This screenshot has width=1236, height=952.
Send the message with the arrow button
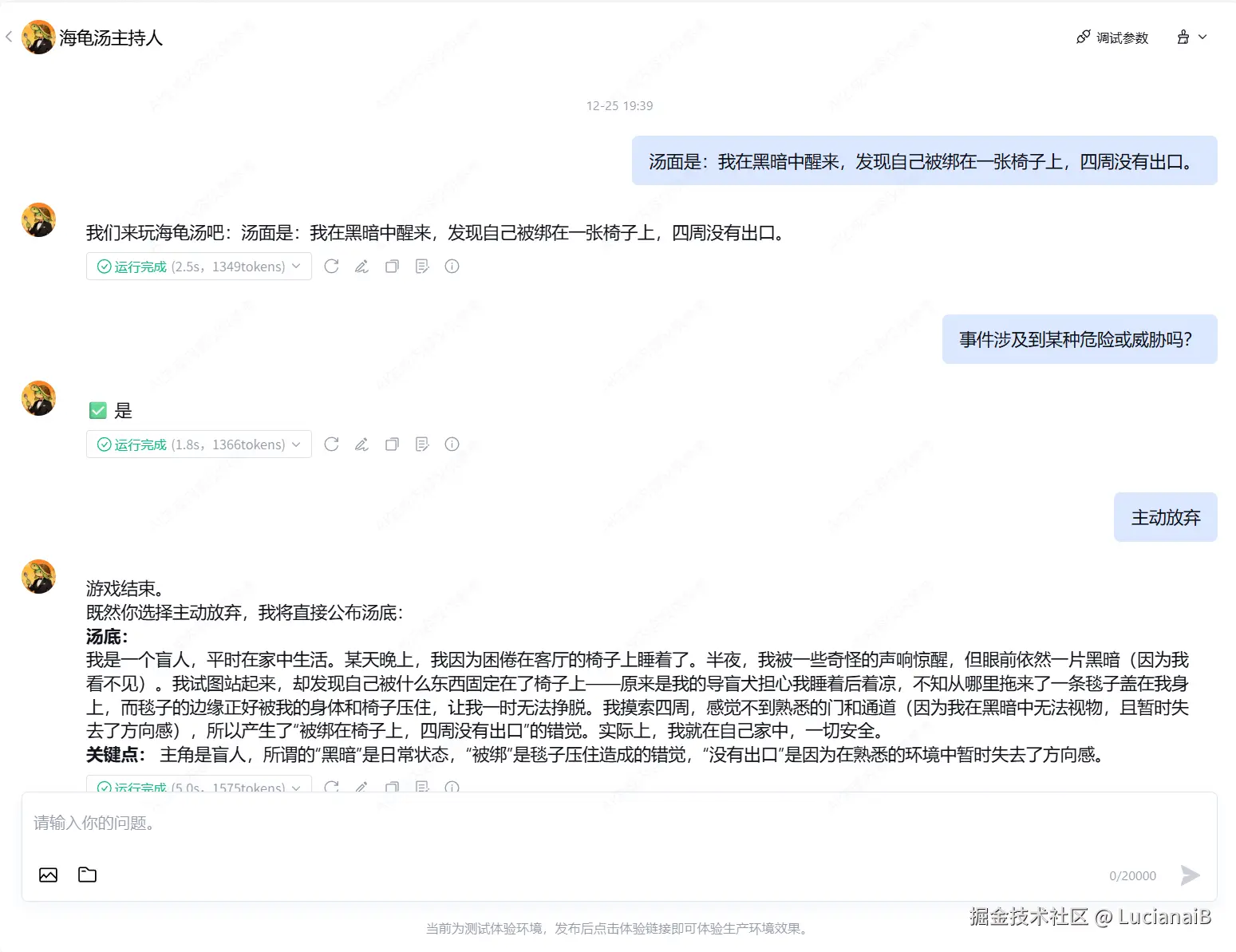1189,875
